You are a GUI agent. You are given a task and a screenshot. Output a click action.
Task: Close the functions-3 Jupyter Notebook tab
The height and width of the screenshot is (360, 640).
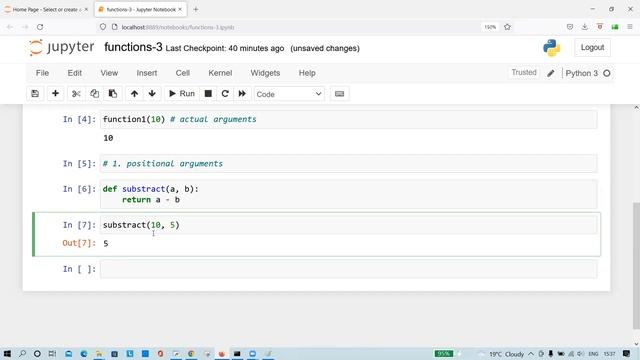click(x=180, y=9)
